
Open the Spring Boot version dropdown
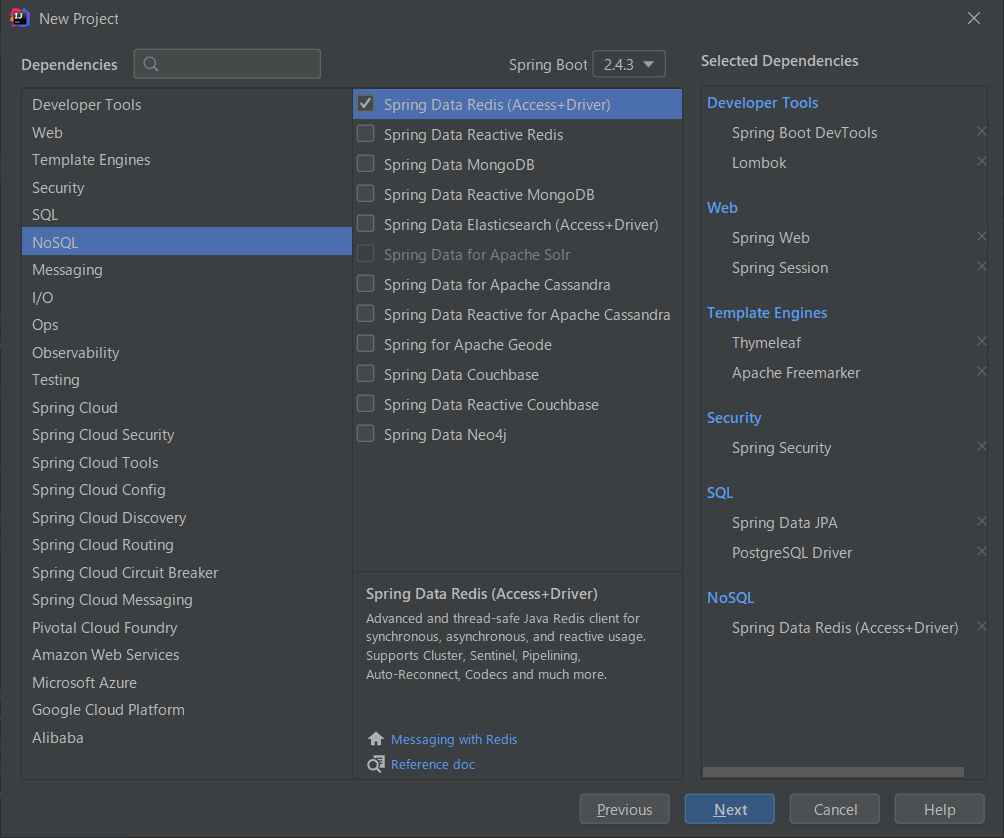pos(629,64)
